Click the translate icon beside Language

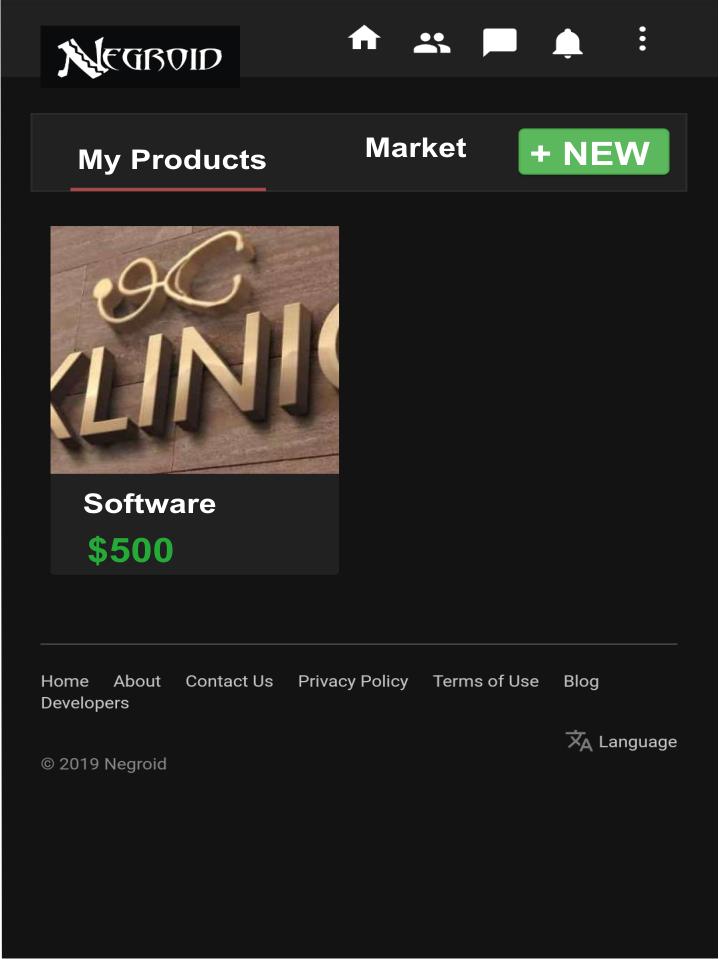tap(578, 741)
